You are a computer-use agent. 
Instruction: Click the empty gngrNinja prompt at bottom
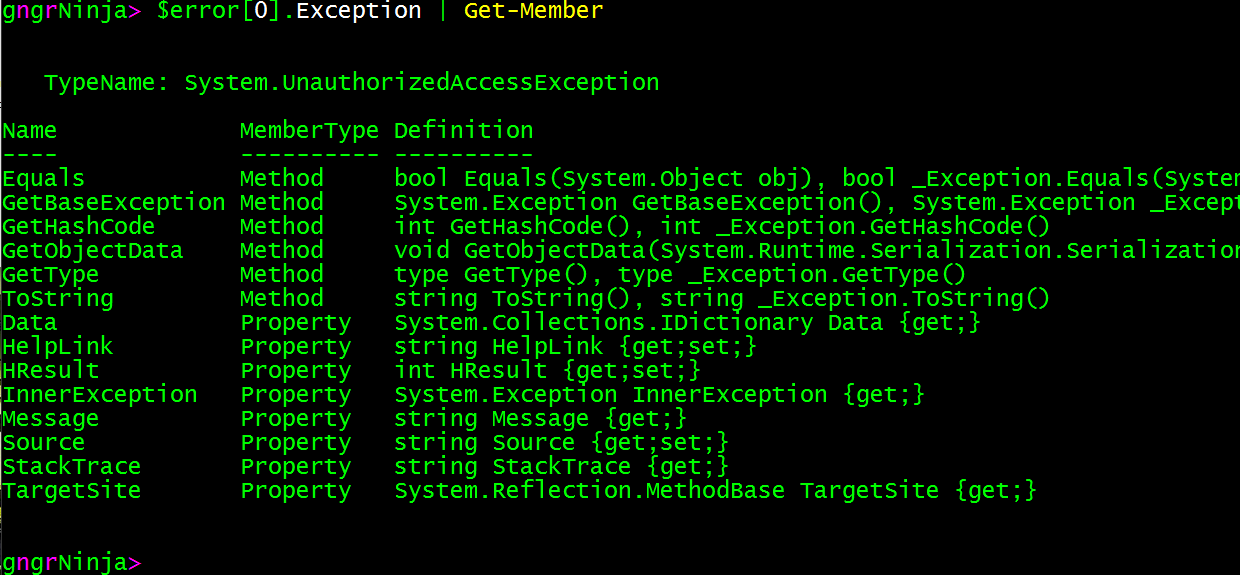(x=70, y=562)
